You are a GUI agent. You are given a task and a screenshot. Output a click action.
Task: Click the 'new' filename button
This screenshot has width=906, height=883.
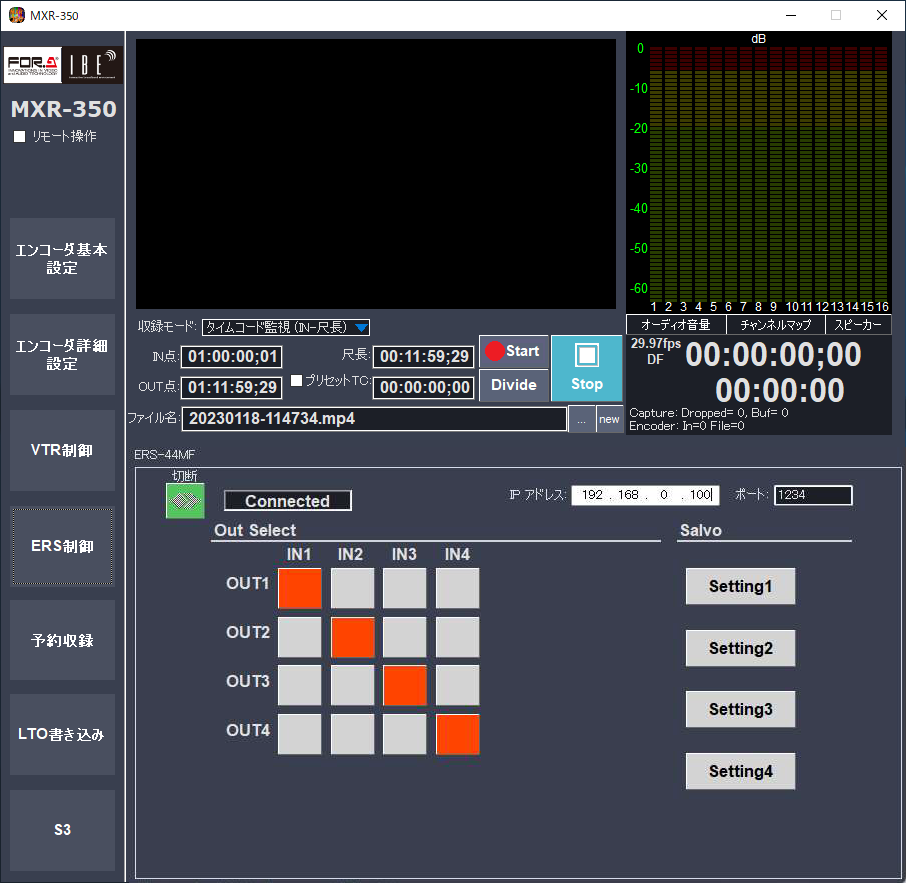click(609, 420)
